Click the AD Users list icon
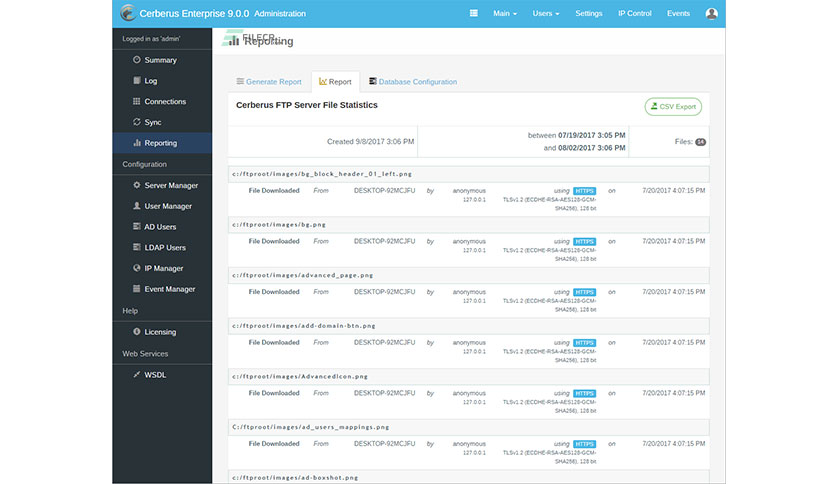This screenshot has height=484, width=836. point(136,227)
